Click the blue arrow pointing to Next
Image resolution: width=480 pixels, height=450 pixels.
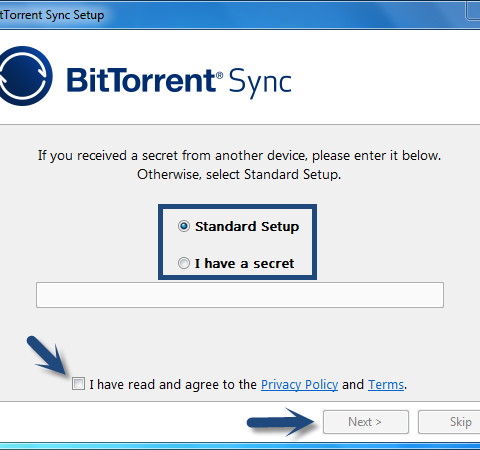coord(281,422)
